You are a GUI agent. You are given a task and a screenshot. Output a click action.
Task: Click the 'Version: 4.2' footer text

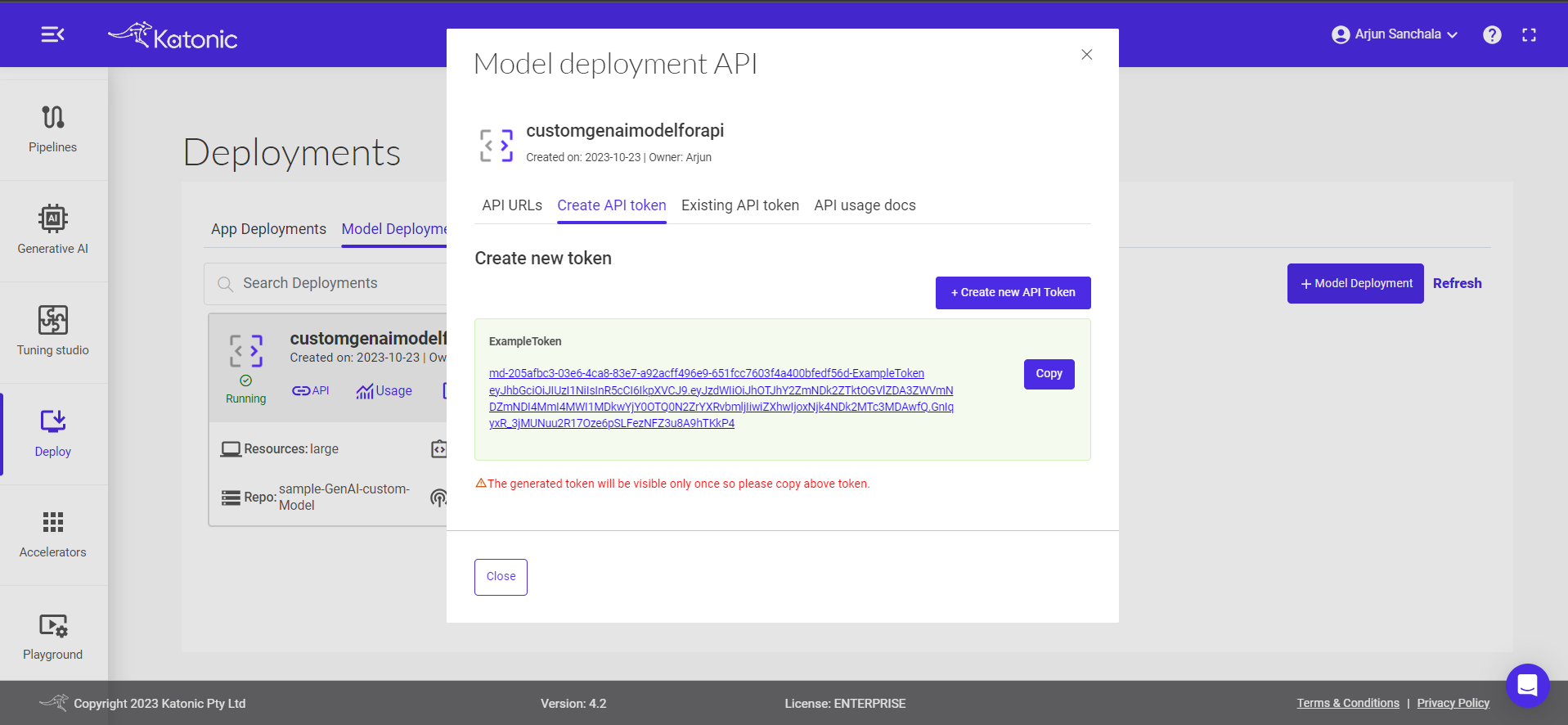point(573,704)
